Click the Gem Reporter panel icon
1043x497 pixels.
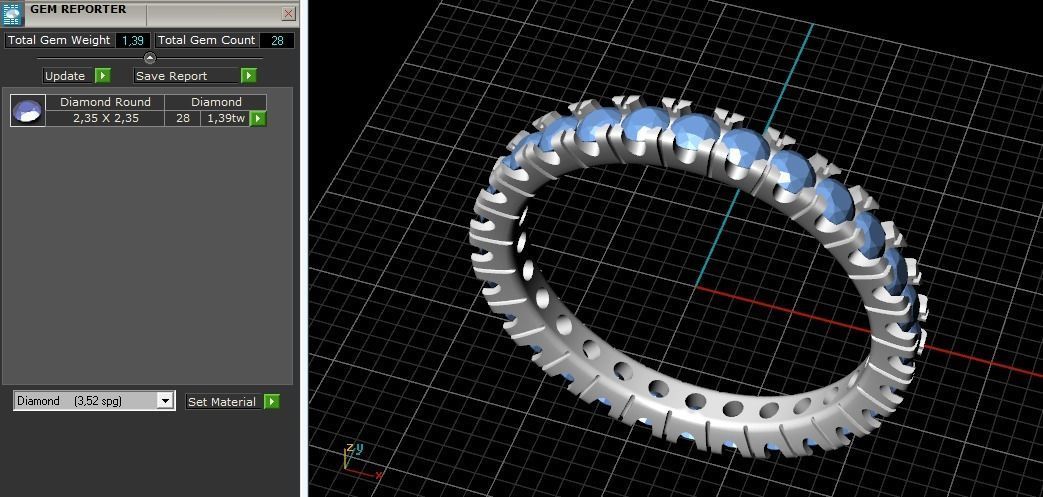pyautogui.click(x=13, y=14)
